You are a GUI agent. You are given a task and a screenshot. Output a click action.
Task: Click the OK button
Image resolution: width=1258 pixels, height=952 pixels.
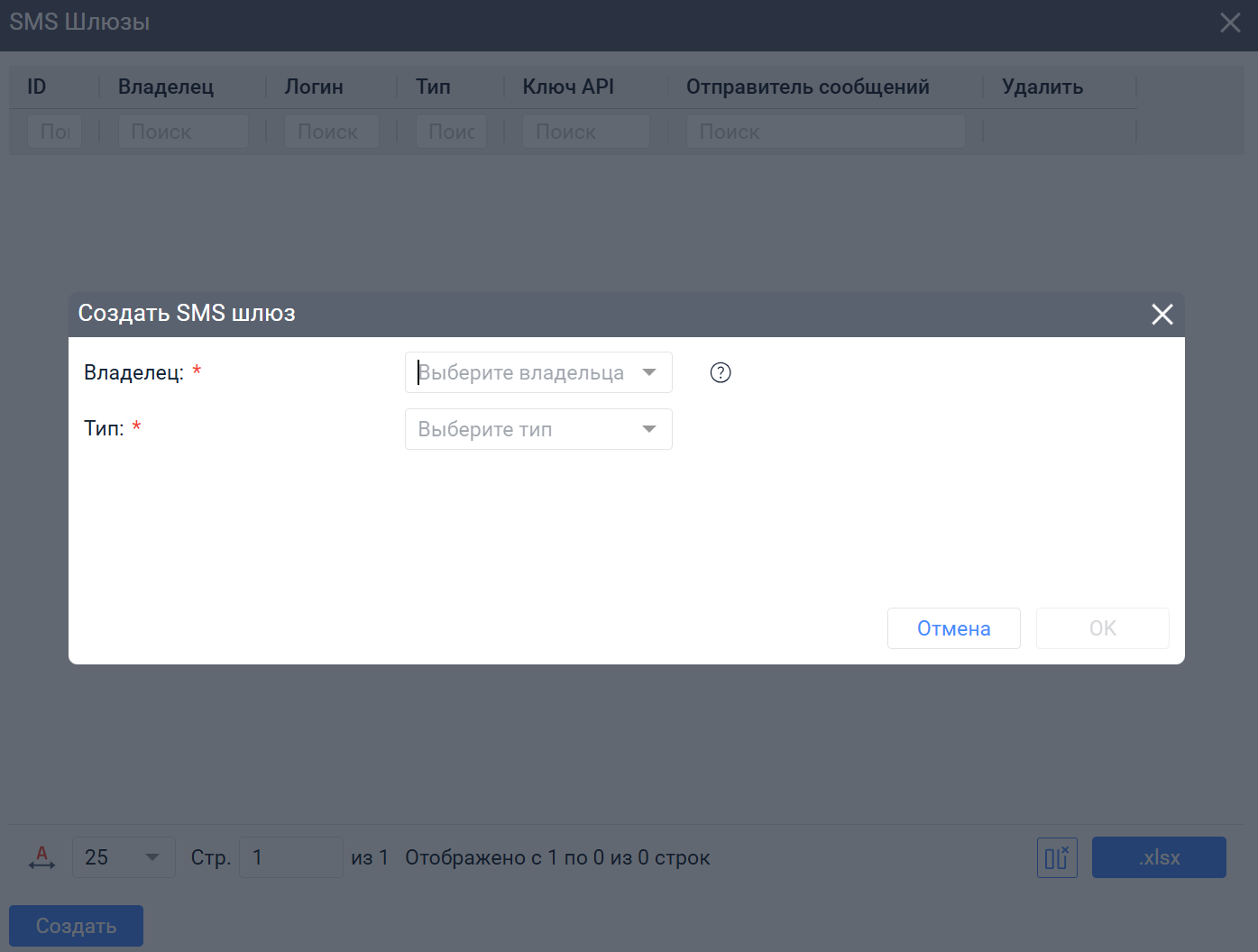(1102, 628)
